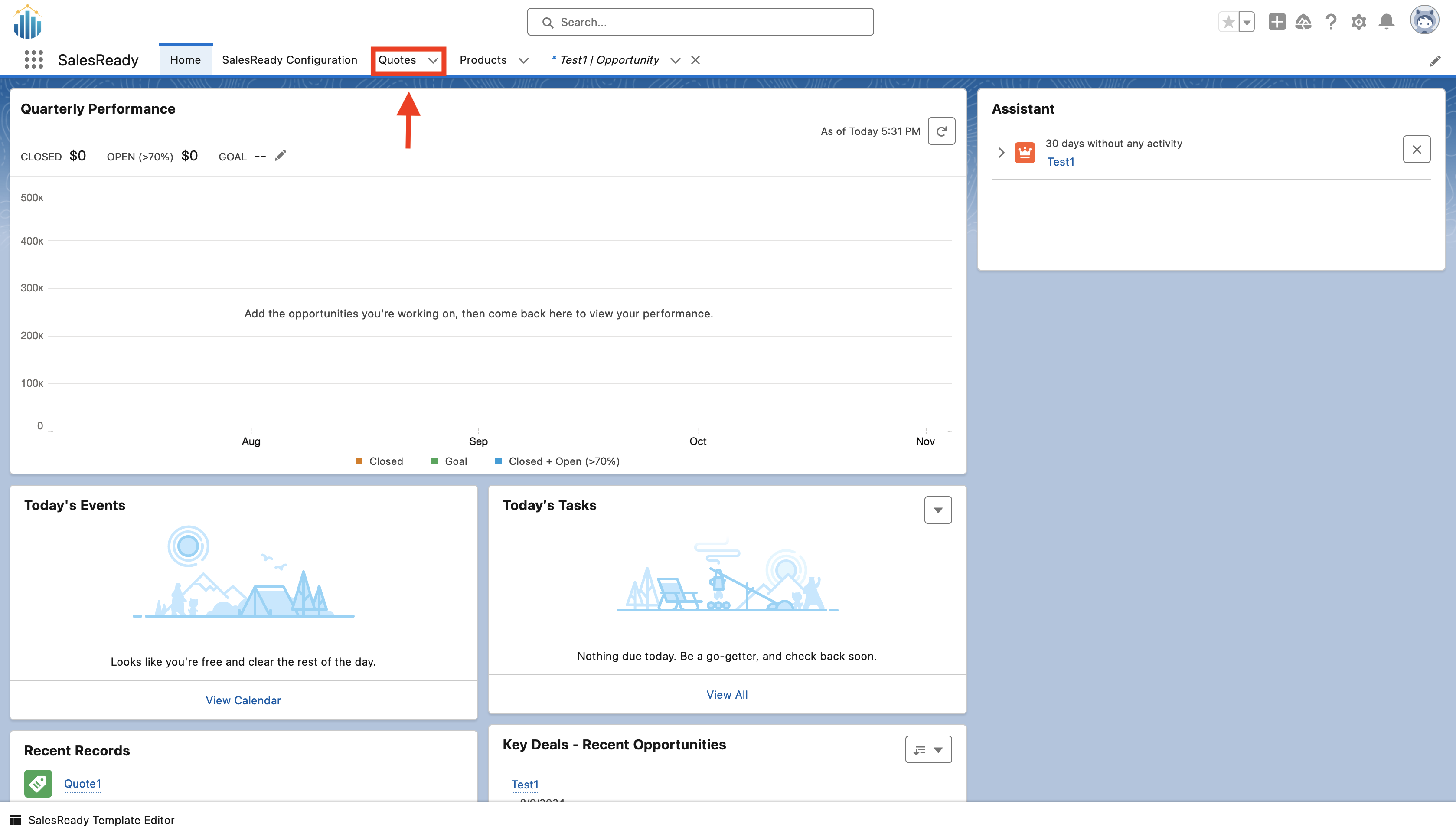Open the Setup gear icon

1358,23
